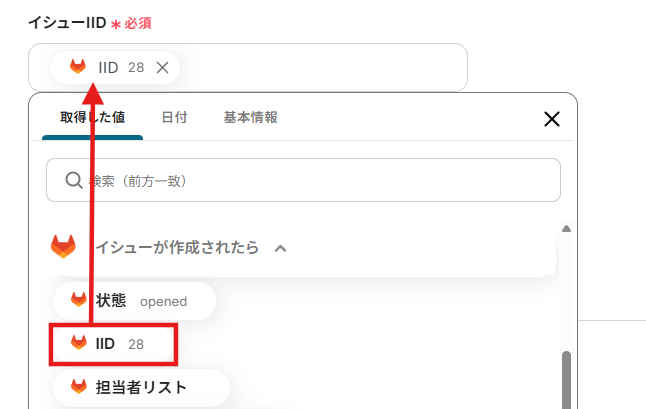Switch to the 日付 tab

click(x=174, y=118)
